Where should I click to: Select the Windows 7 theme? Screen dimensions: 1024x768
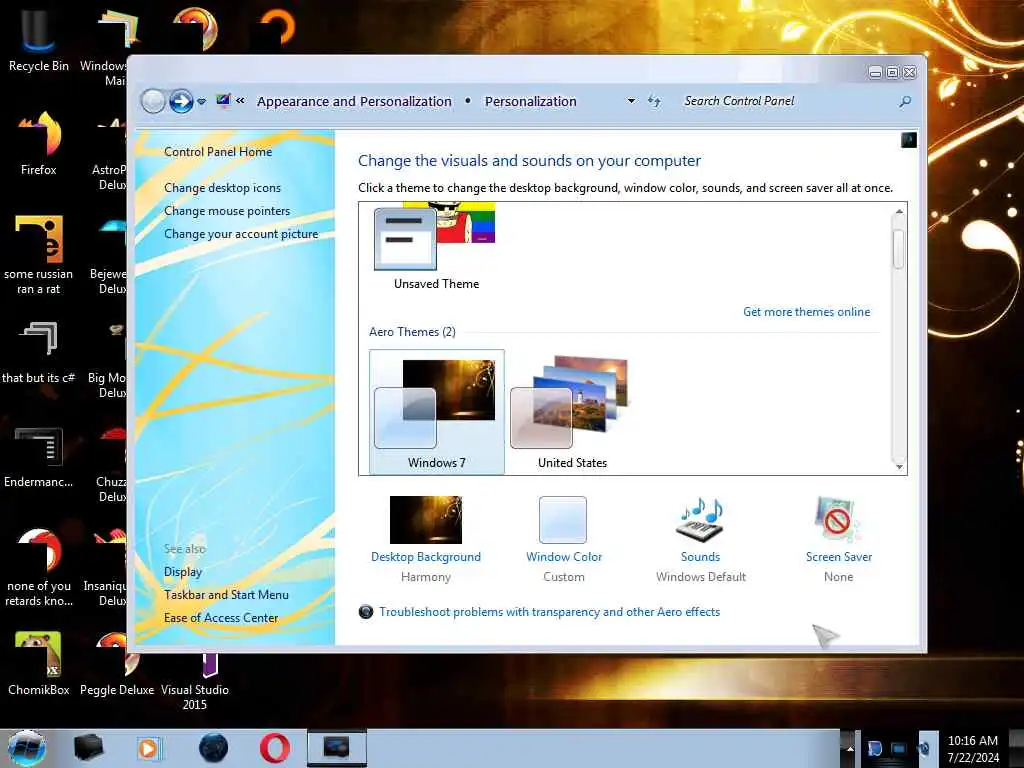click(436, 411)
